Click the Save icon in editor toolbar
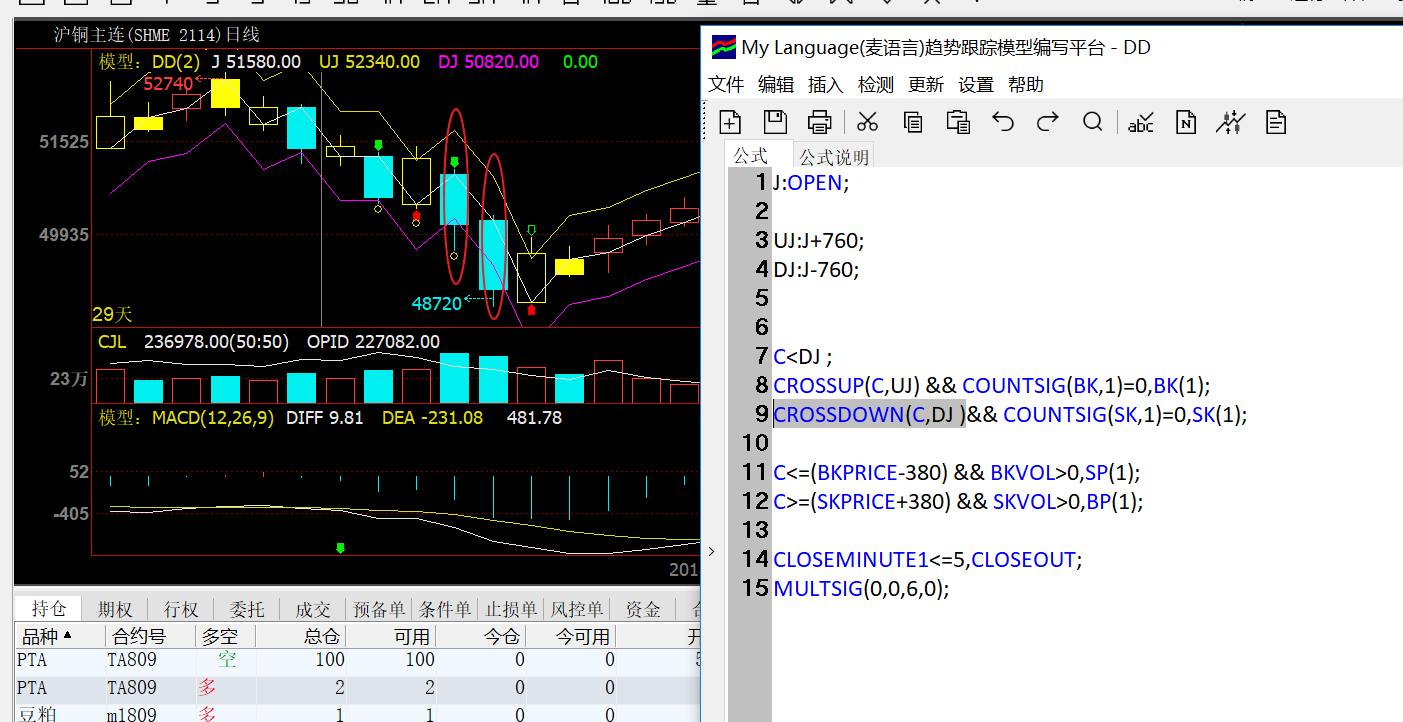The image size is (1403, 722). 775,122
